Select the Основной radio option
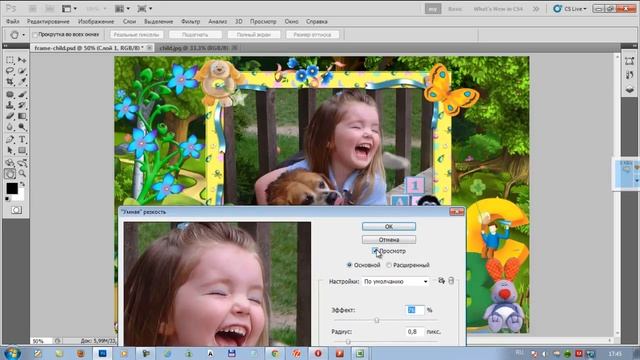 pyautogui.click(x=349, y=265)
